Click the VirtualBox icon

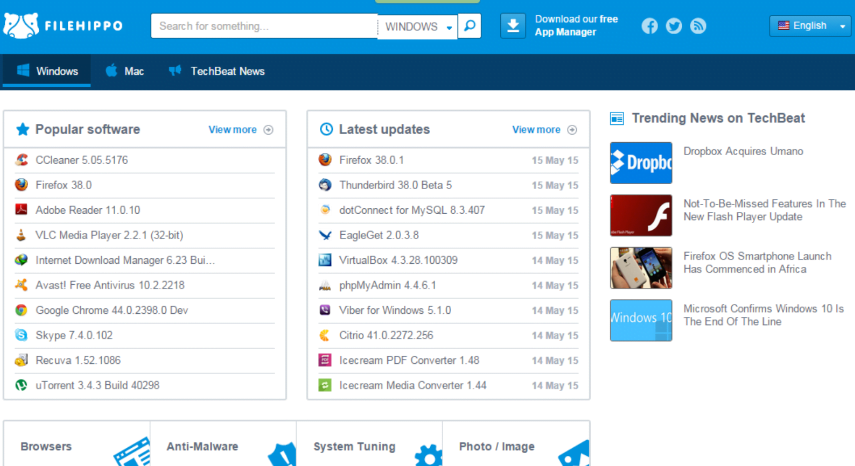pyautogui.click(x=325, y=260)
